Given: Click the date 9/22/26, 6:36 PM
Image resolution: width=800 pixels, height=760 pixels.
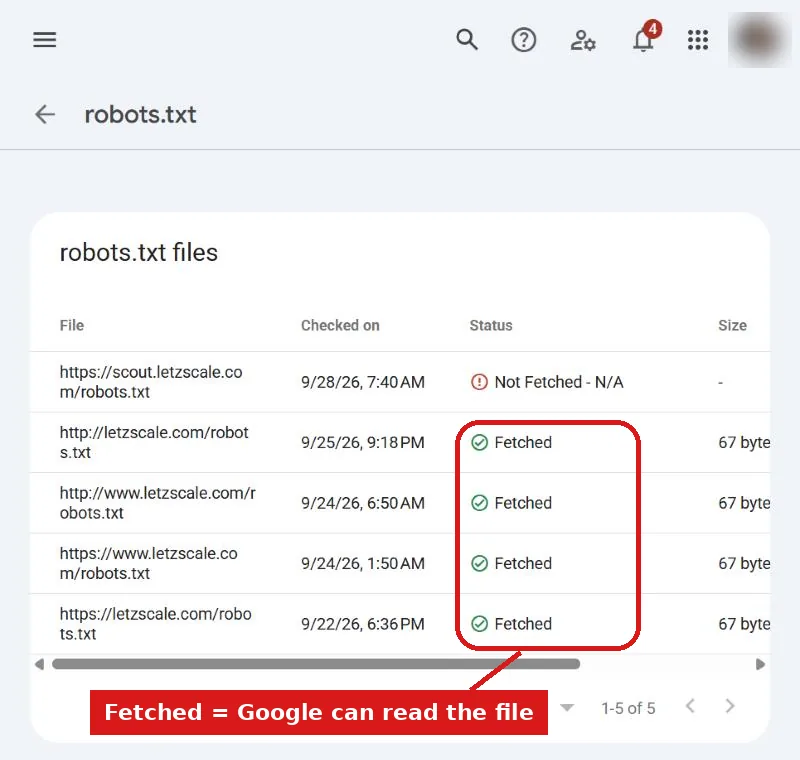Looking at the screenshot, I should click(363, 624).
